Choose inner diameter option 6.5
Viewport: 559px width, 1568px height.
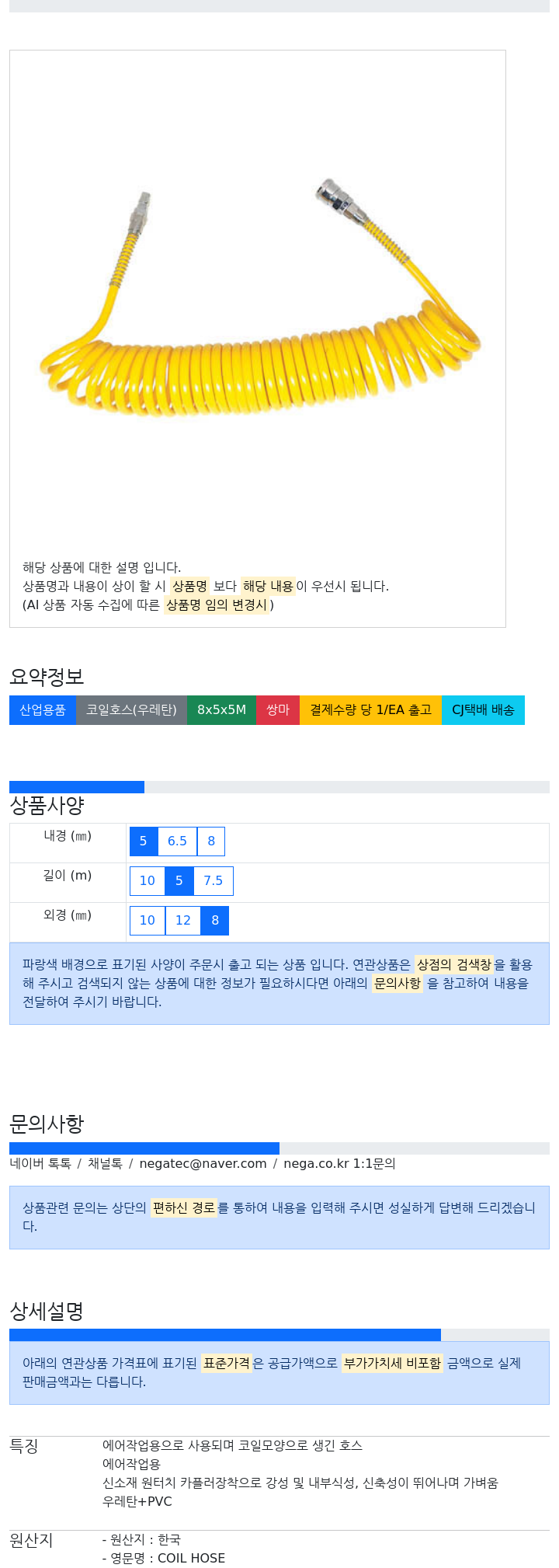pyautogui.click(x=177, y=841)
